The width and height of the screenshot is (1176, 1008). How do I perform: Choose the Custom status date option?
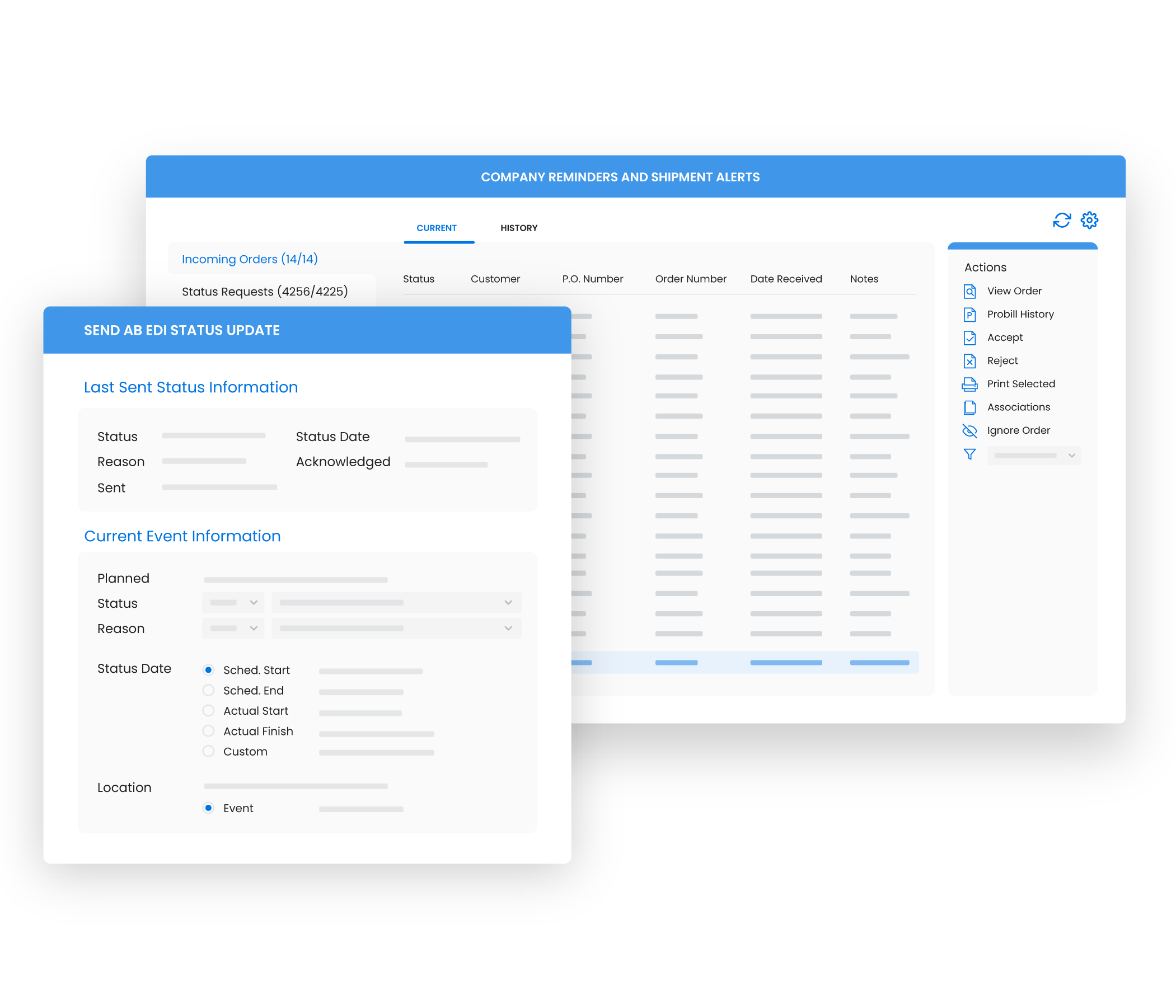pos(208,751)
